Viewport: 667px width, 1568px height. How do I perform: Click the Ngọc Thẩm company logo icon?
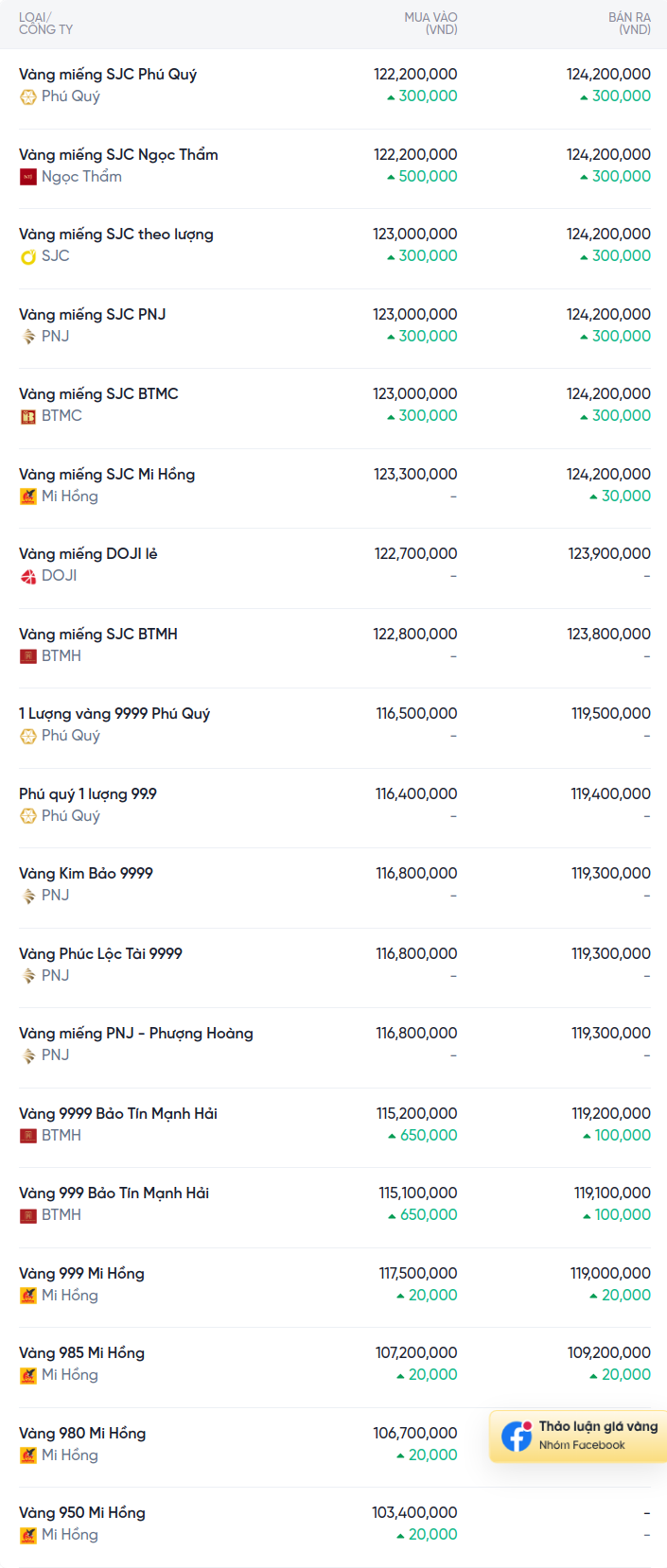(28, 177)
